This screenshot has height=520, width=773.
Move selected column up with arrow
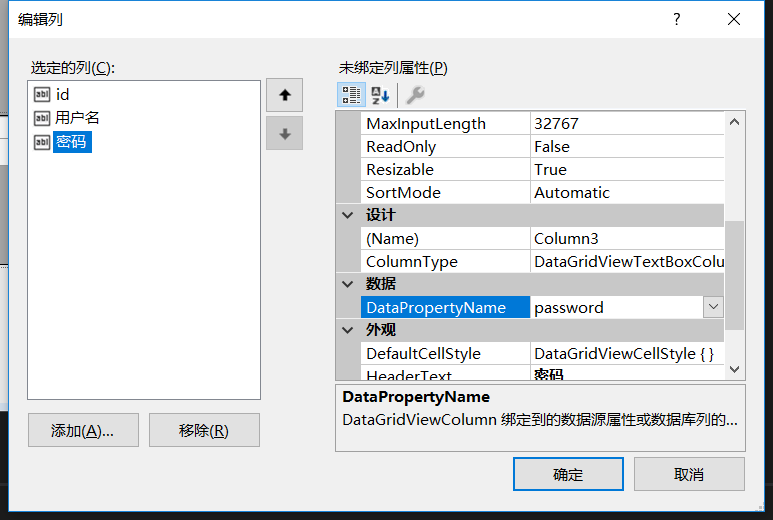pos(284,95)
